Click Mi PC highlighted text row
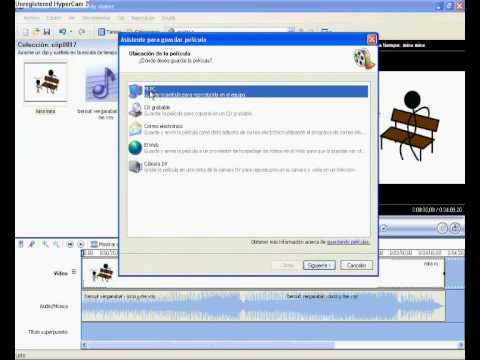The width and height of the screenshot is (480, 360). [256, 91]
